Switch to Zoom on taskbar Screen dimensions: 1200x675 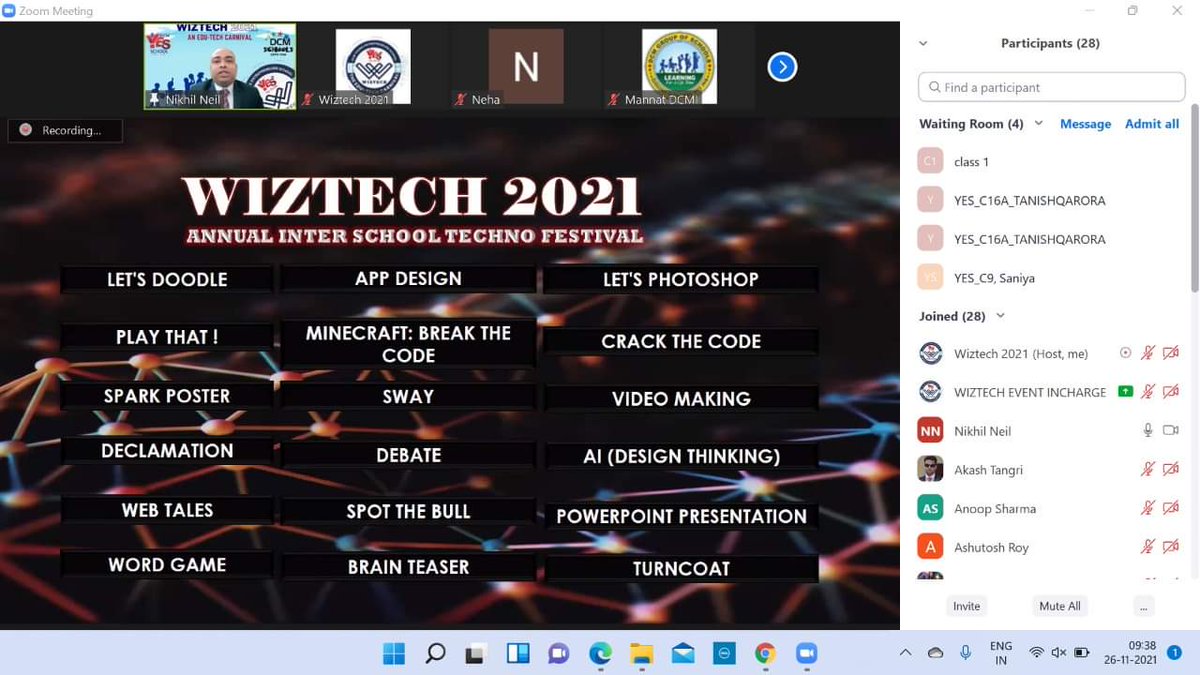point(806,654)
